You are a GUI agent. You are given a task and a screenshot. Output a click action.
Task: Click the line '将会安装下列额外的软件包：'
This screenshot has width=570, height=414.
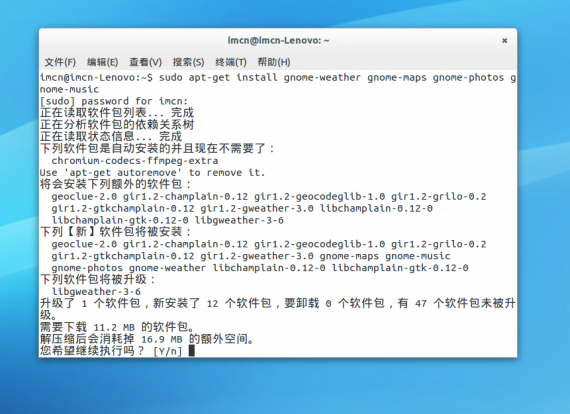pyautogui.click(x=116, y=184)
